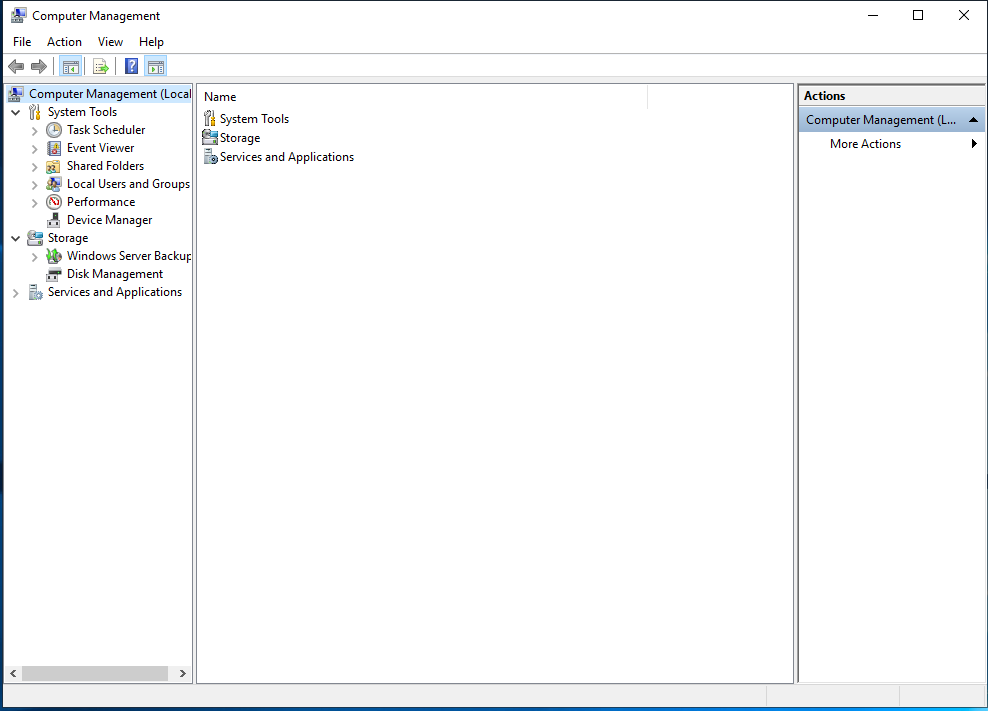Toggle the Show/Hide Action Pane toolbar button
The image size is (988, 711).
point(155,67)
